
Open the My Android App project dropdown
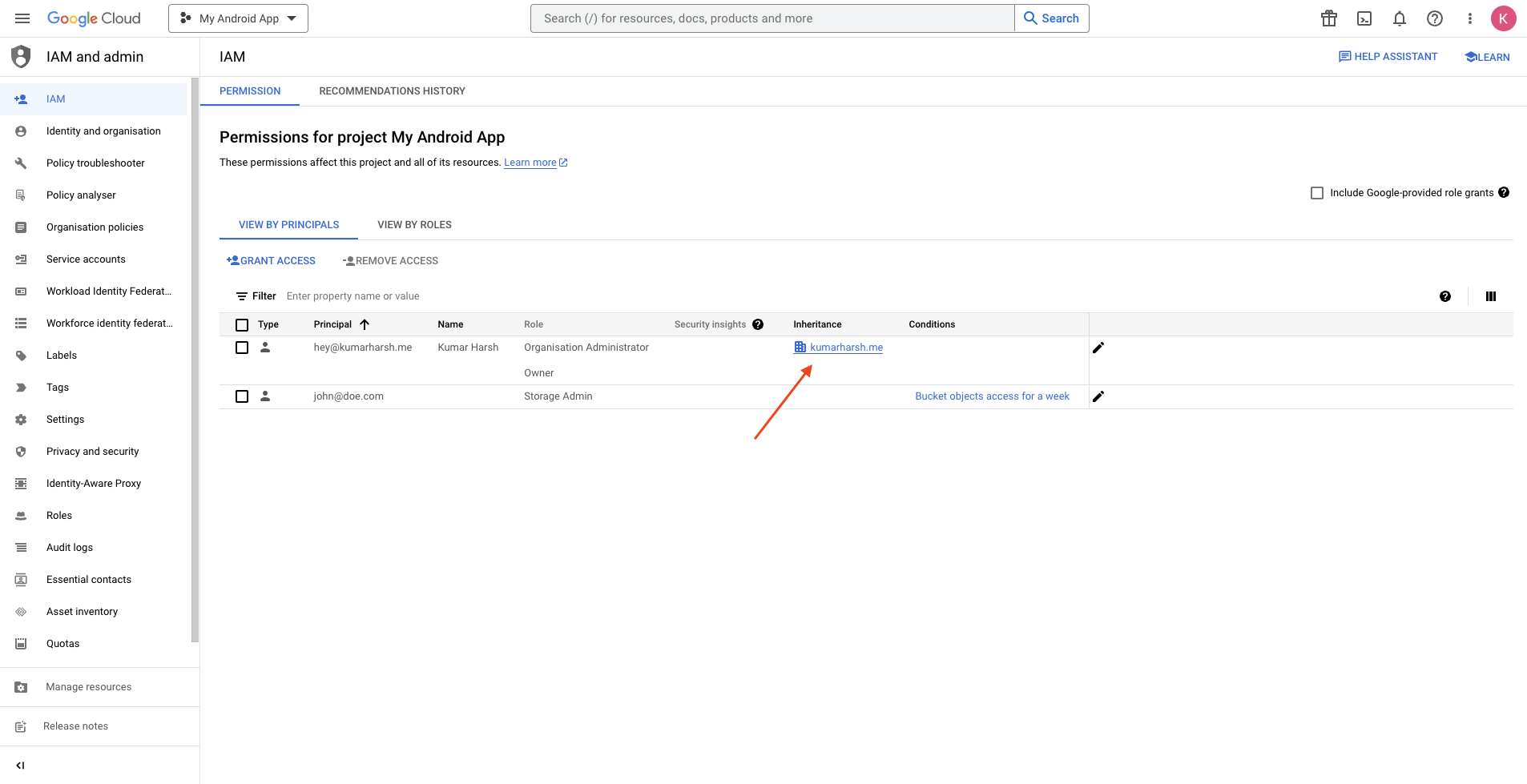[x=238, y=18]
